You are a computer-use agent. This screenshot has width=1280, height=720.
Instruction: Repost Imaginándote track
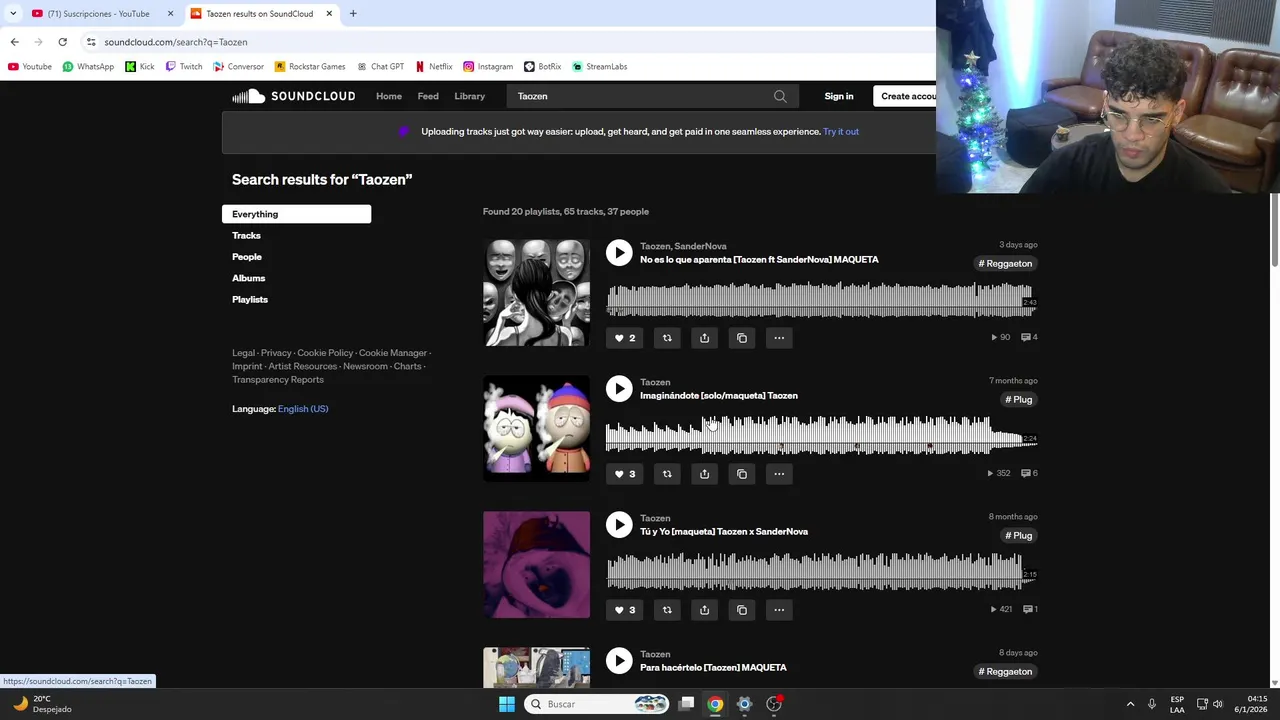point(667,474)
